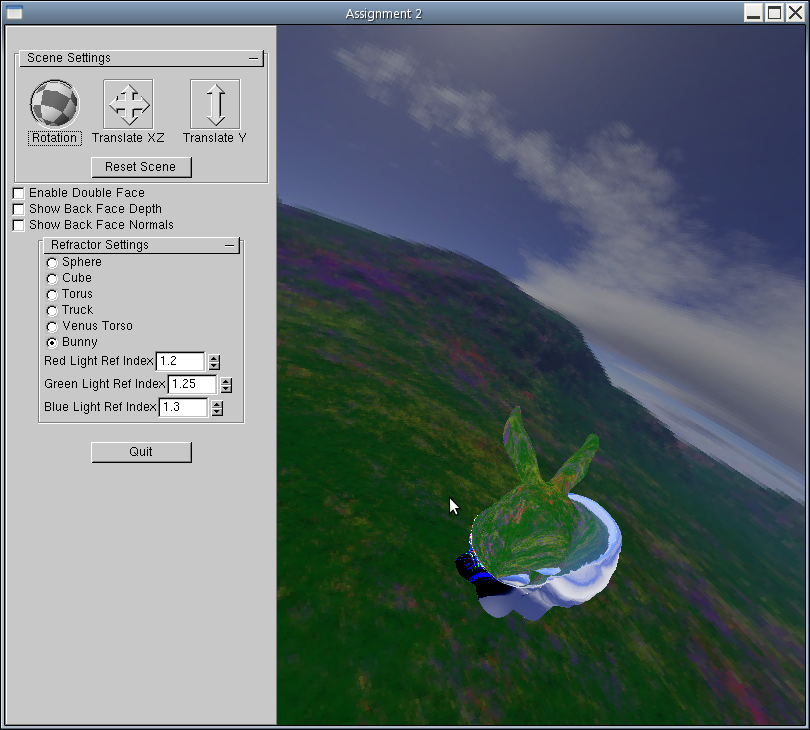The width and height of the screenshot is (810, 730).
Task: Decrease Red Light Ref Index with spinner down
Action: (x=214, y=366)
